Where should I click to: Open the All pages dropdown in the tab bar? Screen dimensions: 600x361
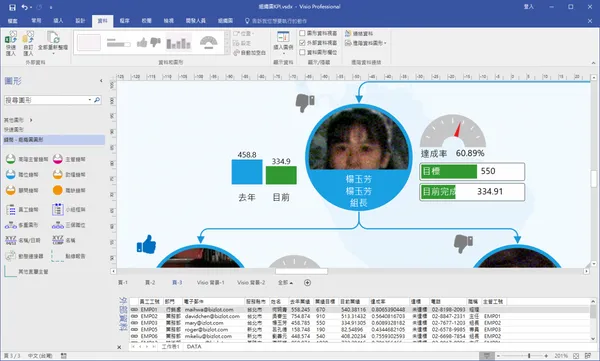(285, 283)
